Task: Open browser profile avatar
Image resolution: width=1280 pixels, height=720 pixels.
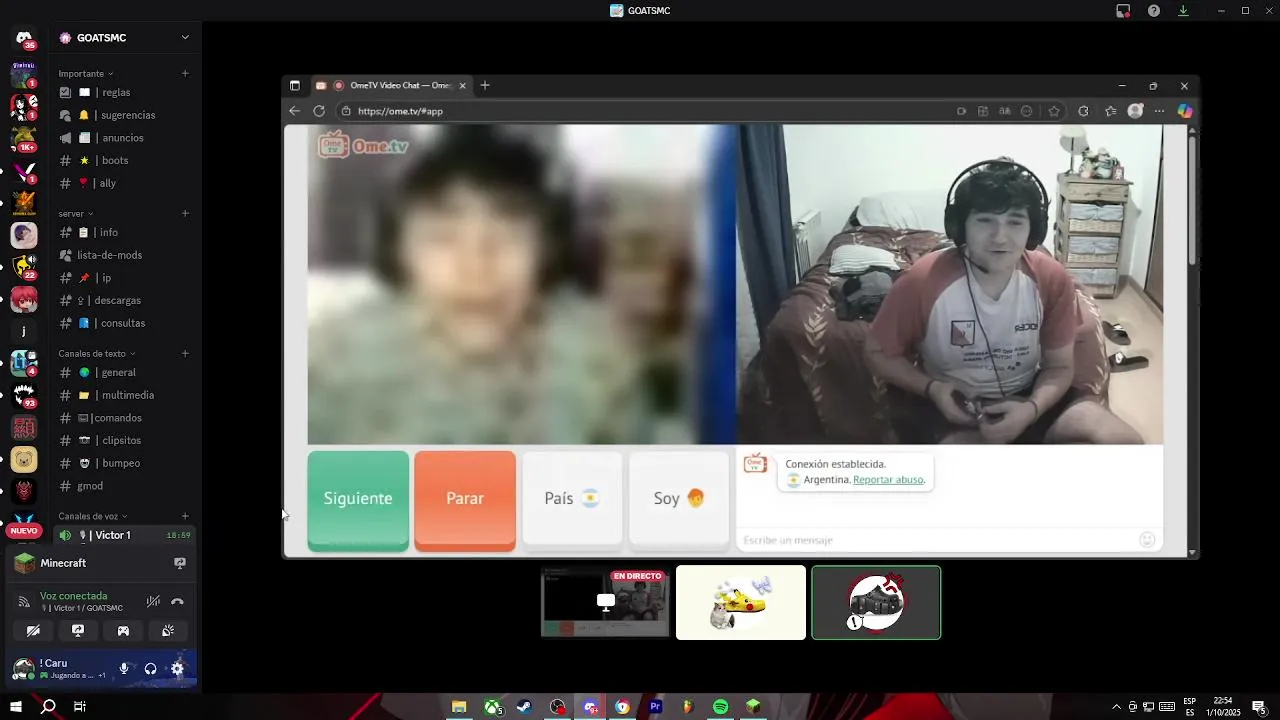Action: point(1135,111)
